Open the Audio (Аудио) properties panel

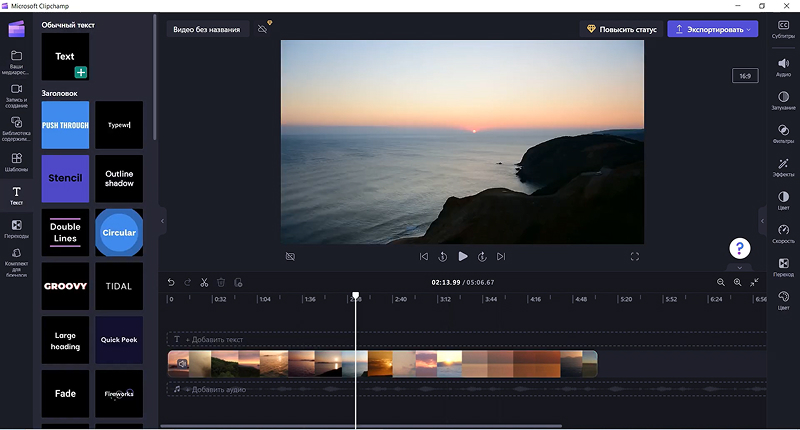point(783,67)
